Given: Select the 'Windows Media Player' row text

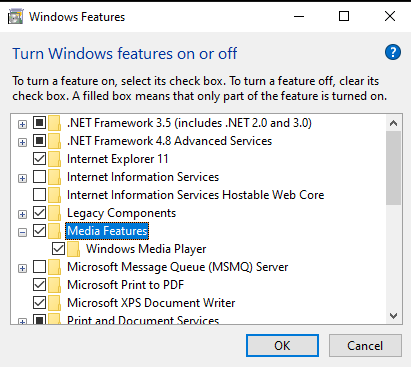Looking at the screenshot, I should tap(146, 249).
